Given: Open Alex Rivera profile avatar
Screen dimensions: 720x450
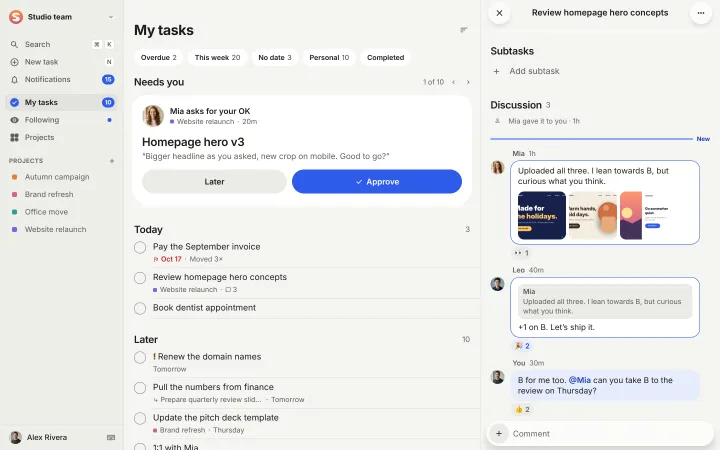Looking at the screenshot, I should point(16,437).
